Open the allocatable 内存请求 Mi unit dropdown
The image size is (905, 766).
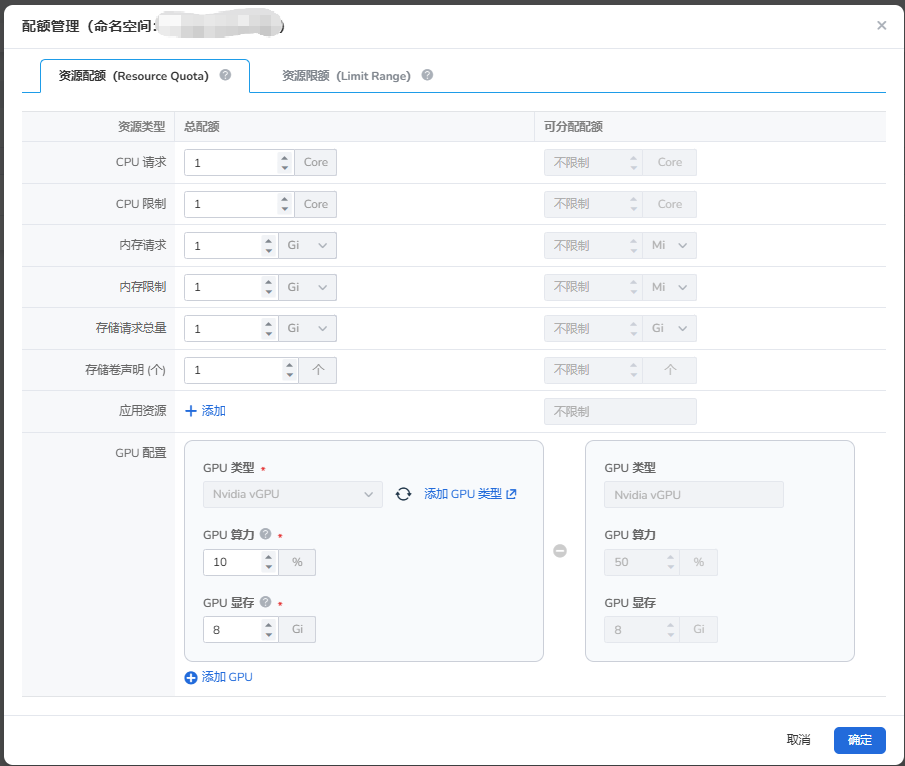[x=670, y=245]
